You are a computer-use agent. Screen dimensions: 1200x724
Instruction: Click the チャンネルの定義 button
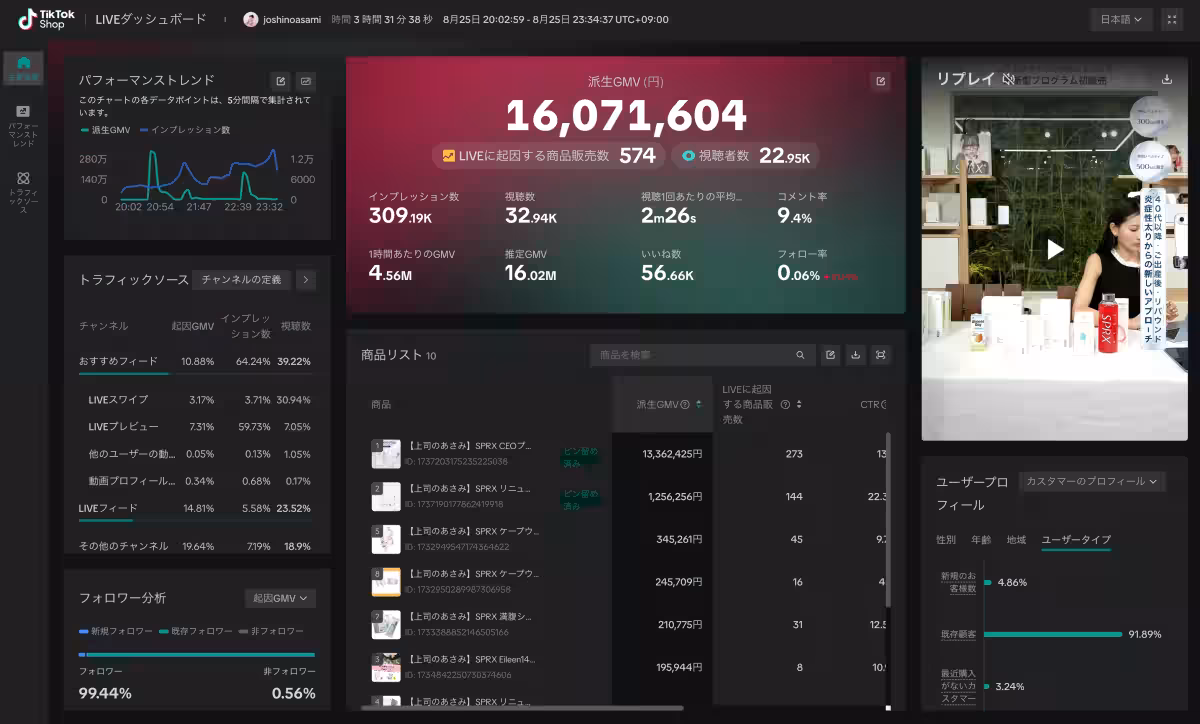[242, 280]
